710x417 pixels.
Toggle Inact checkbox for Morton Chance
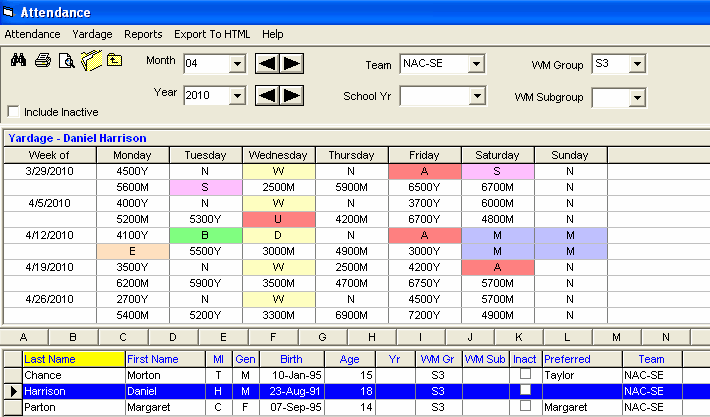[x=524, y=373]
